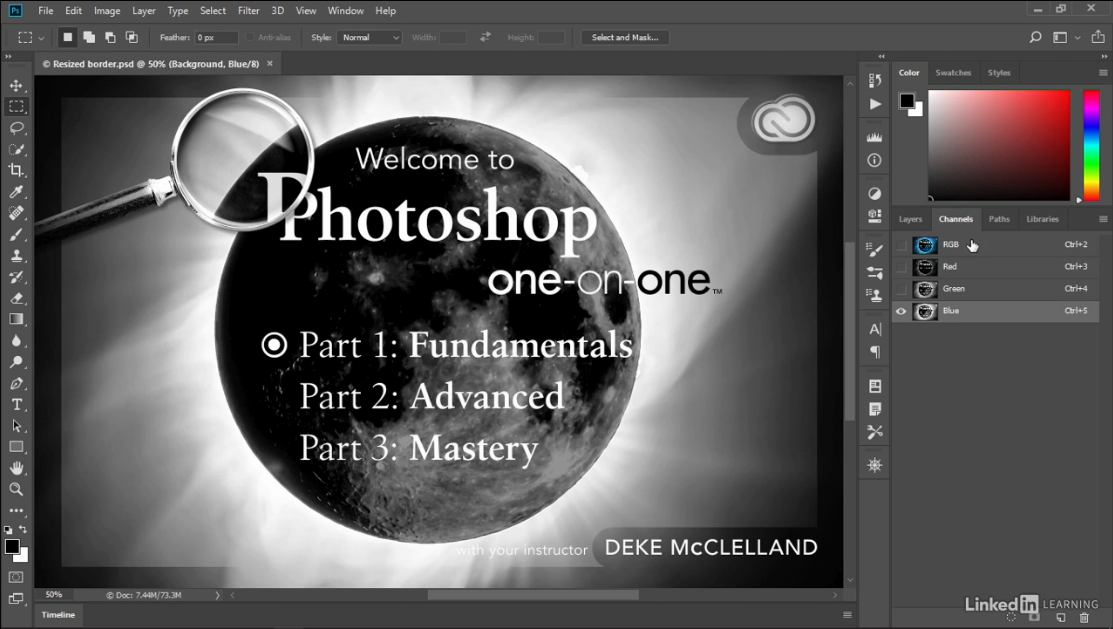The width and height of the screenshot is (1113, 629).
Task: Open the Window menu
Action: tap(346, 11)
